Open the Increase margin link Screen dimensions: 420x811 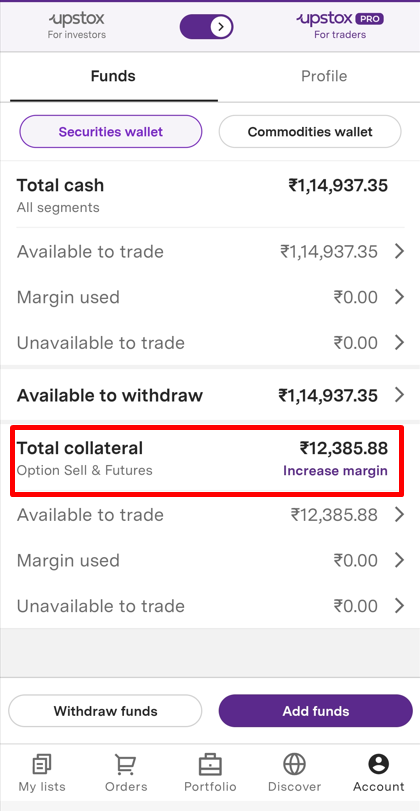pyautogui.click(x=335, y=471)
